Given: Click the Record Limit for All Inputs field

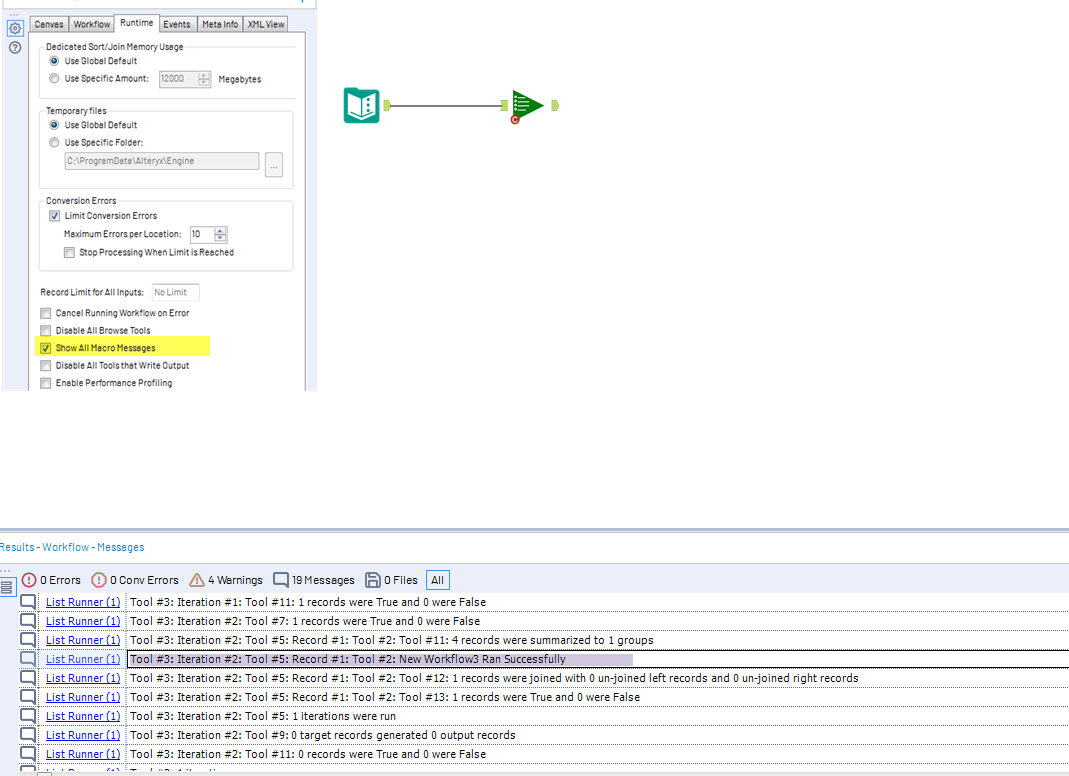Looking at the screenshot, I should pyautogui.click(x=175, y=292).
